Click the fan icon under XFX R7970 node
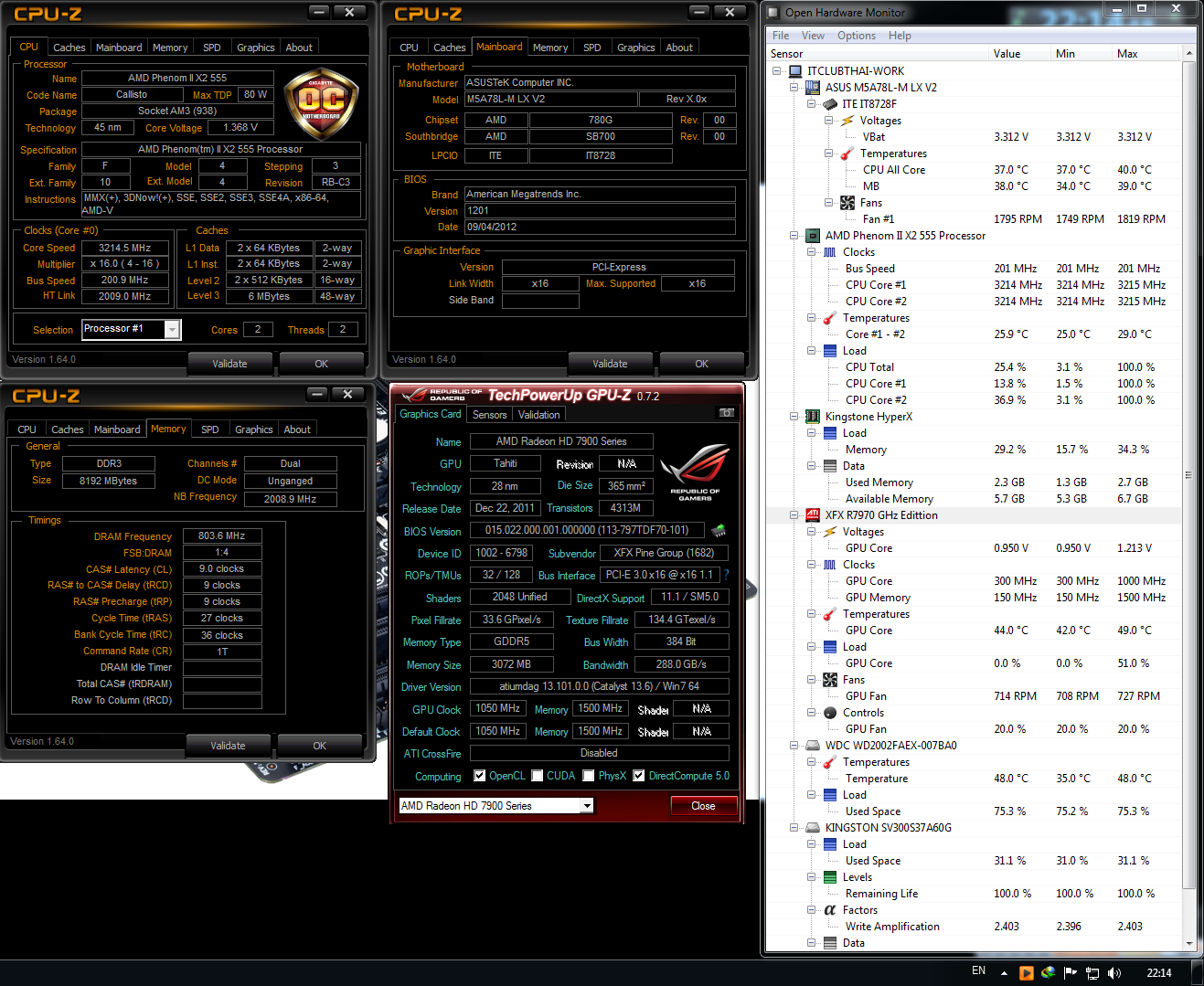This screenshot has width=1204, height=986. coord(830,680)
